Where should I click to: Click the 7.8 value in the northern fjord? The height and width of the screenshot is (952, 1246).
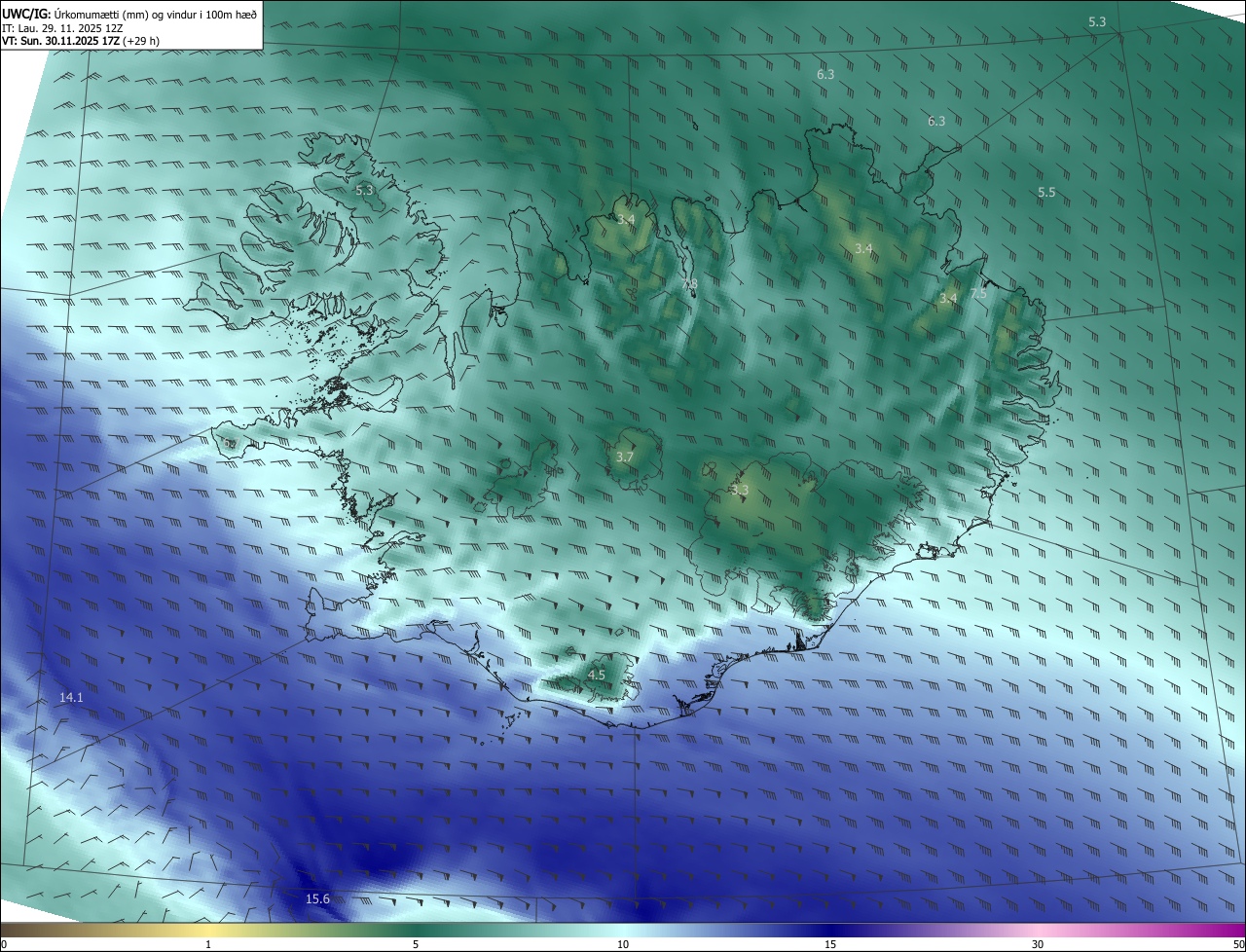[x=689, y=284]
